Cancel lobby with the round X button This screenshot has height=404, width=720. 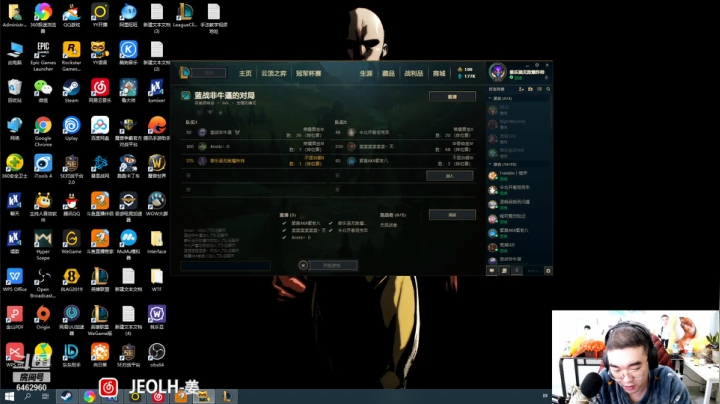coord(303,265)
